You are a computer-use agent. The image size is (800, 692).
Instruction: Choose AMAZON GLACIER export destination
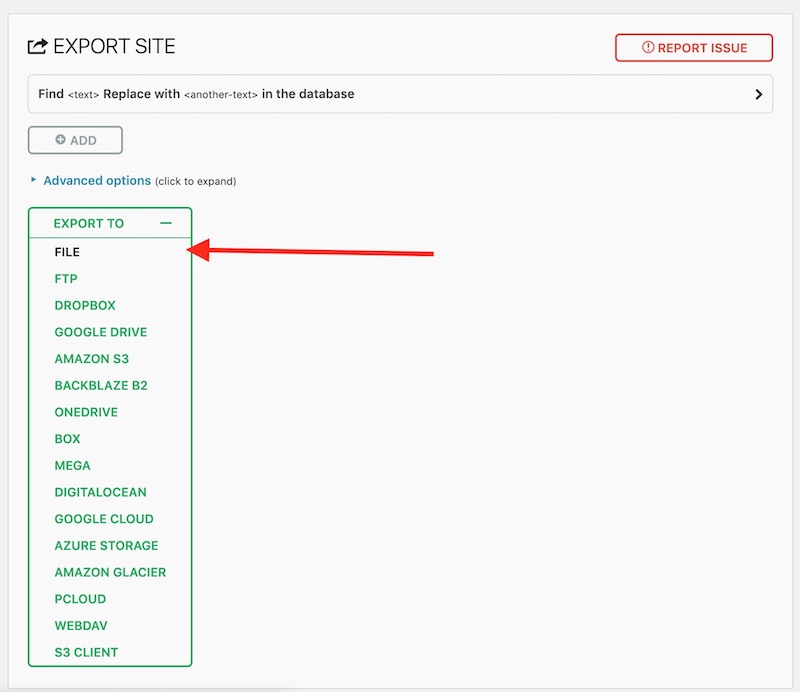click(110, 572)
